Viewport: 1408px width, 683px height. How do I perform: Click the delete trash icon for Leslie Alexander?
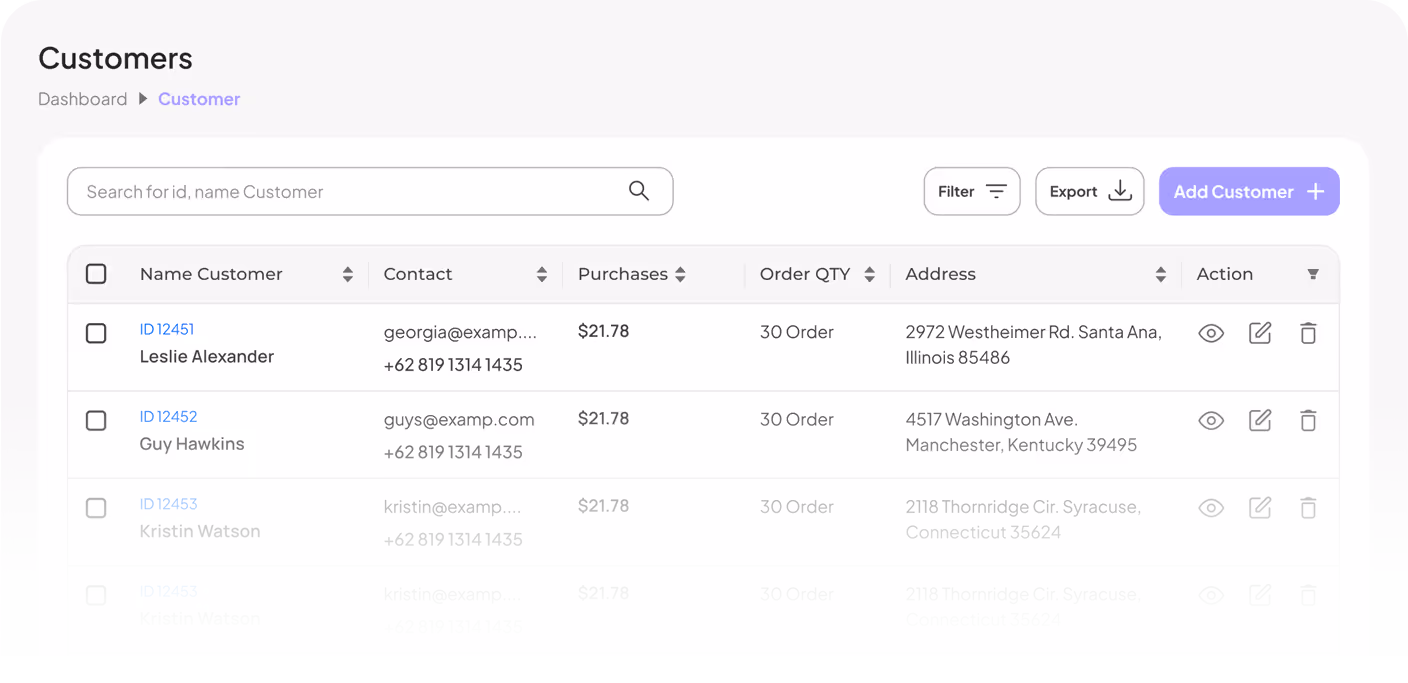(1308, 333)
